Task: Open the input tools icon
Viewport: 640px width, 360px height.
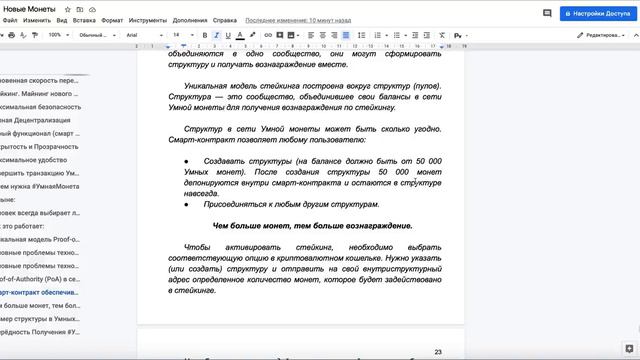Action: tap(458, 36)
